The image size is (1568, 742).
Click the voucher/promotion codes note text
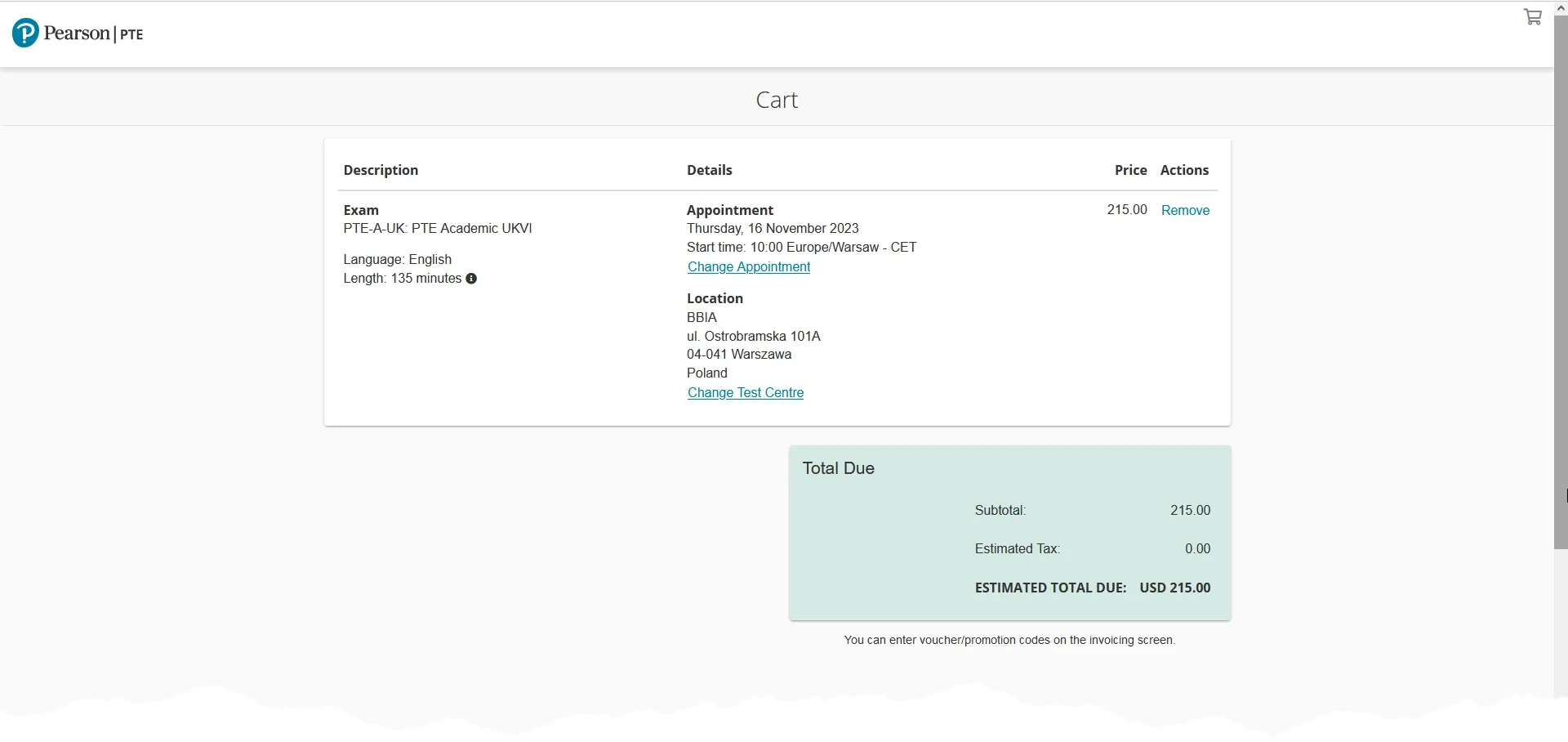click(x=1009, y=640)
